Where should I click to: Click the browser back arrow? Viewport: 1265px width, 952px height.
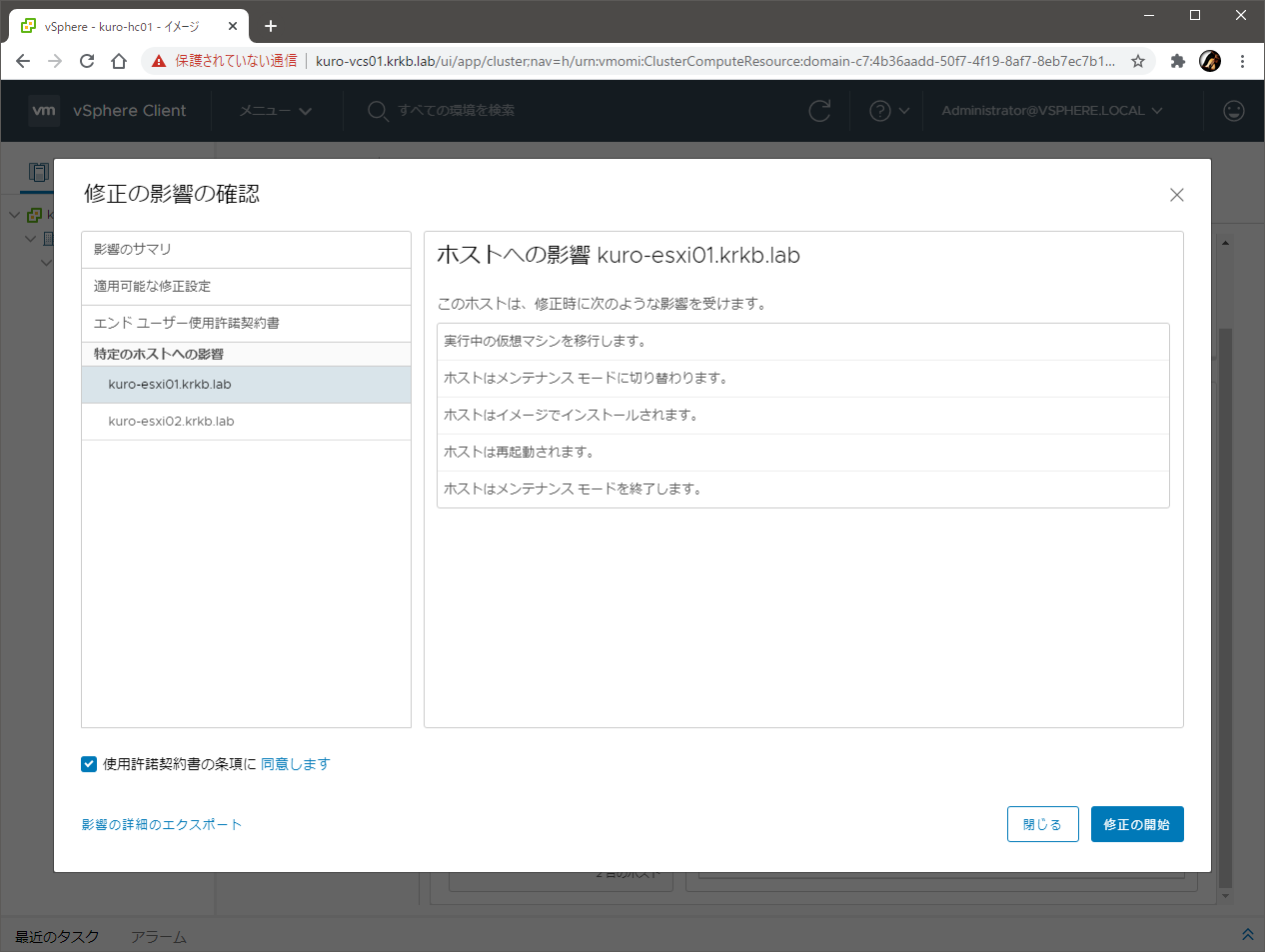tap(23, 61)
